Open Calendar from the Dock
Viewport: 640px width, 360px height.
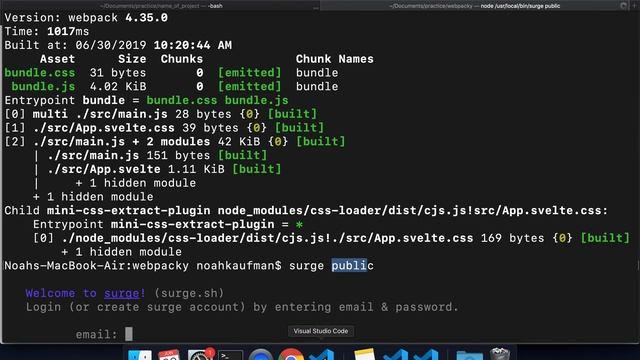[169, 354]
